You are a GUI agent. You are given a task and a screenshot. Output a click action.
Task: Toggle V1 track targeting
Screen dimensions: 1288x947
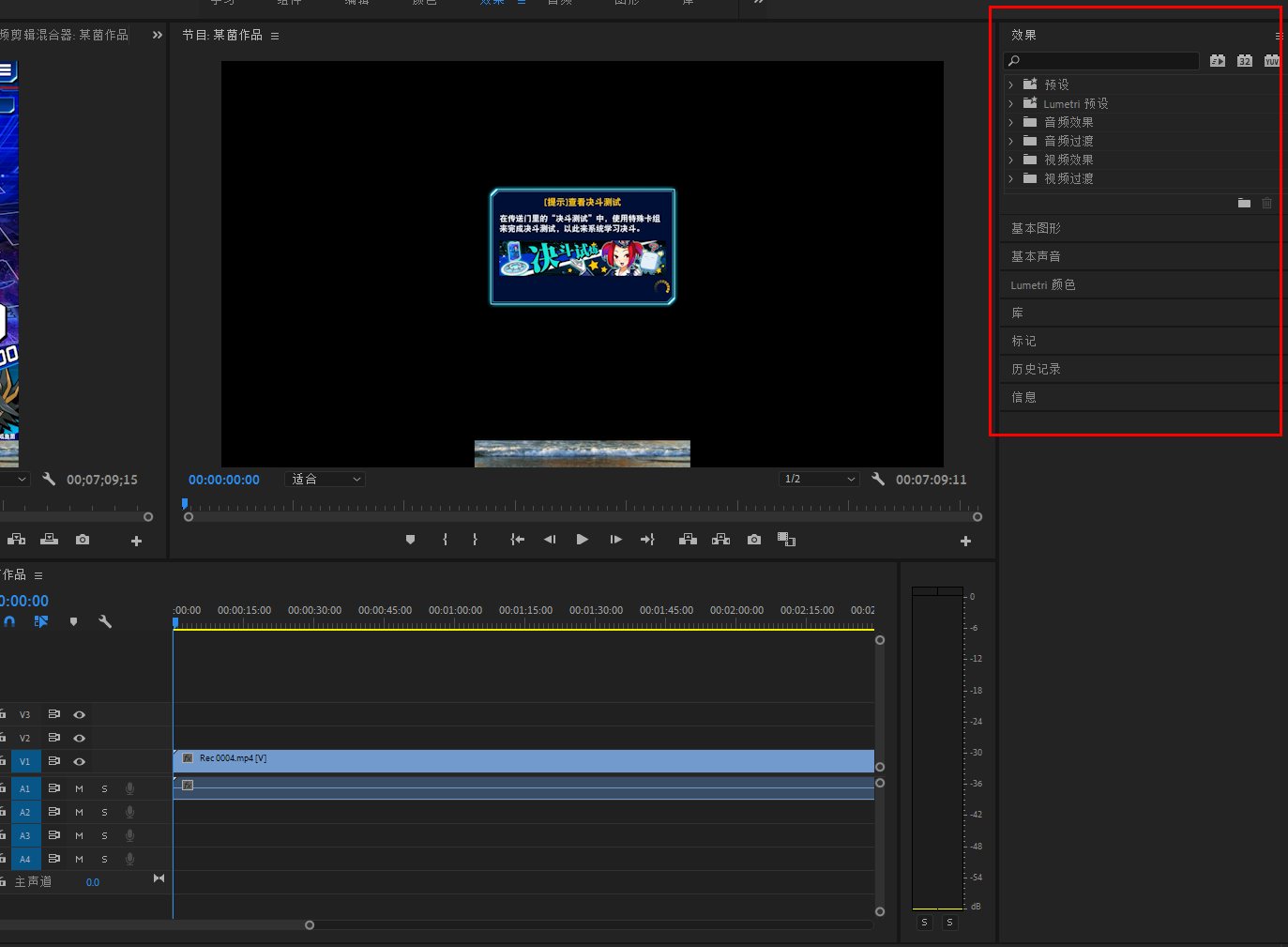tap(24, 761)
